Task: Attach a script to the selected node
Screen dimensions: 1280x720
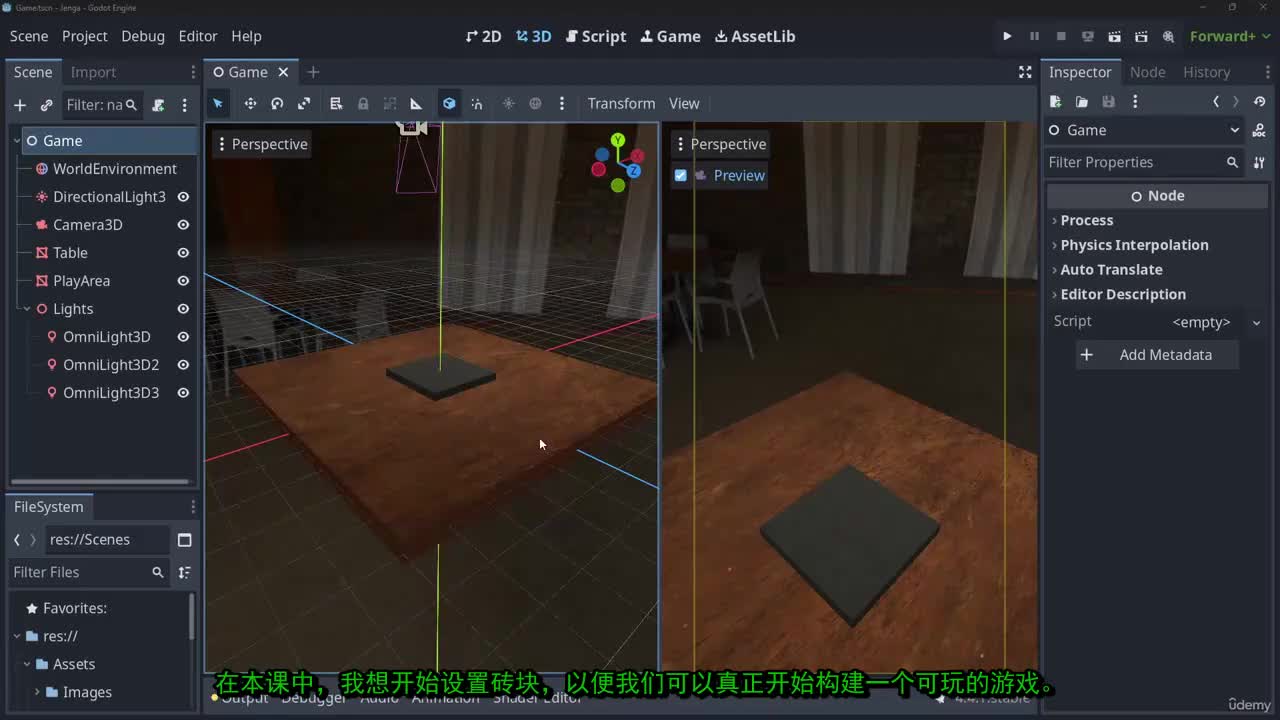Action: [158, 105]
